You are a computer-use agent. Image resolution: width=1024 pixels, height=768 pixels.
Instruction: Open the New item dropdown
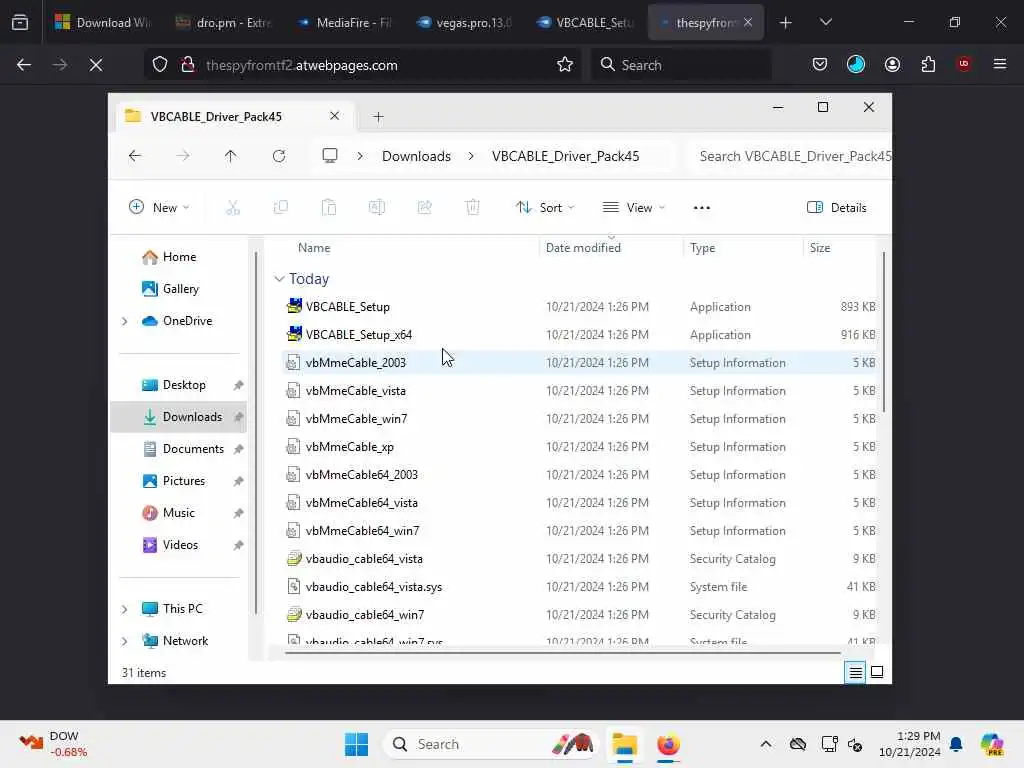point(159,208)
